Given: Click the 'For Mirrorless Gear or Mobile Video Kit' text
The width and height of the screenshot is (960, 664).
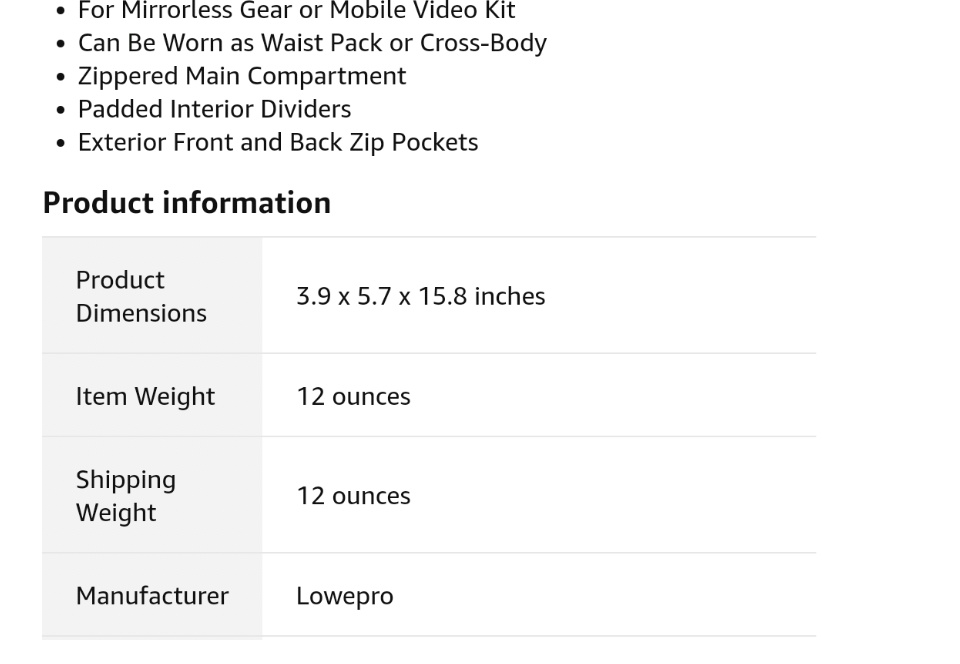Looking at the screenshot, I should click(x=296, y=11).
